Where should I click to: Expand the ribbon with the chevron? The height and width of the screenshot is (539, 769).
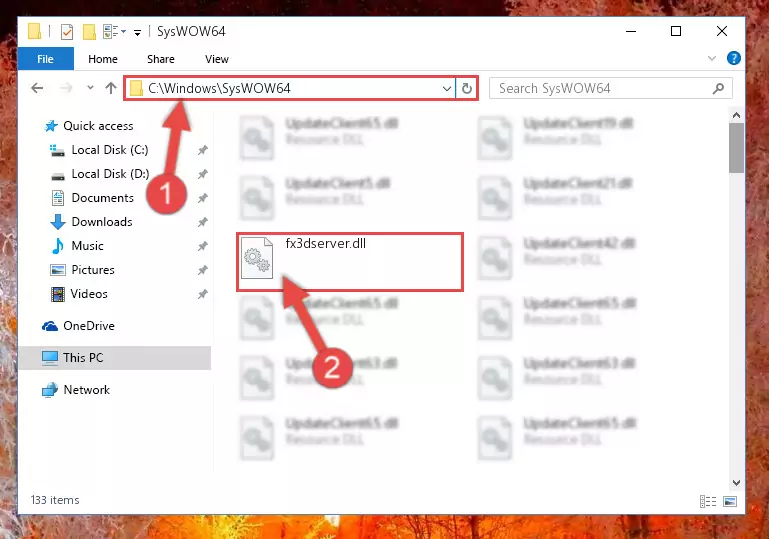pos(712,58)
